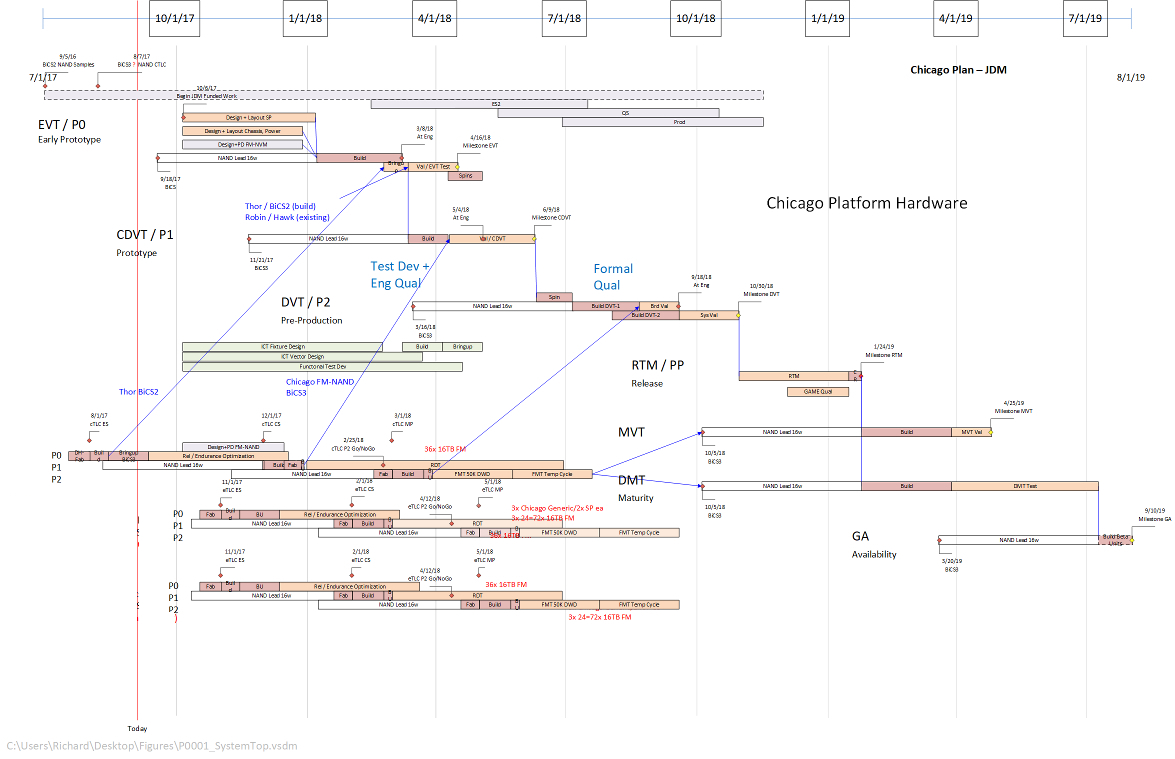
Task: Select the "DMT" phase label
Action: (x=631, y=480)
